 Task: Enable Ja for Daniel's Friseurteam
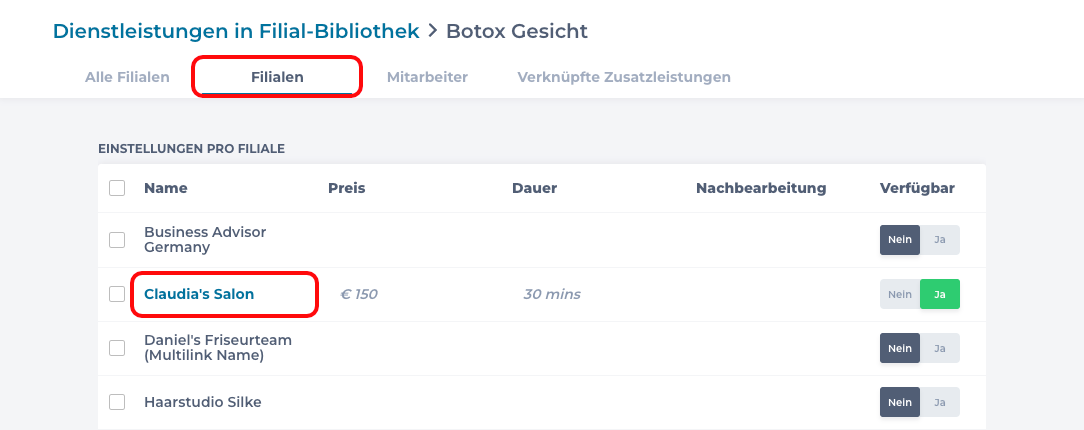tap(939, 348)
